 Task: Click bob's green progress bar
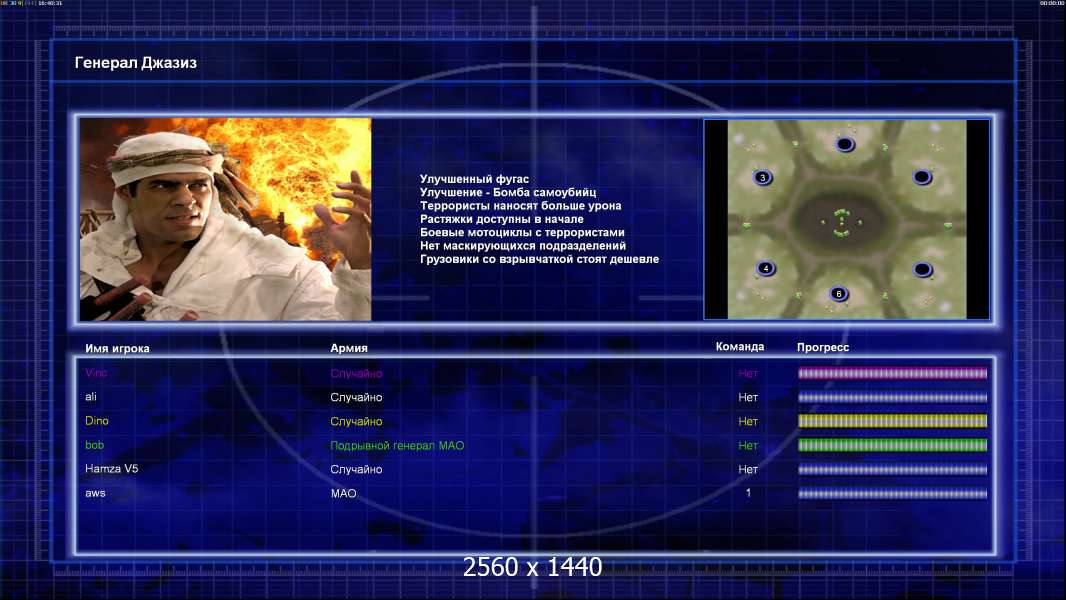[x=893, y=446]
